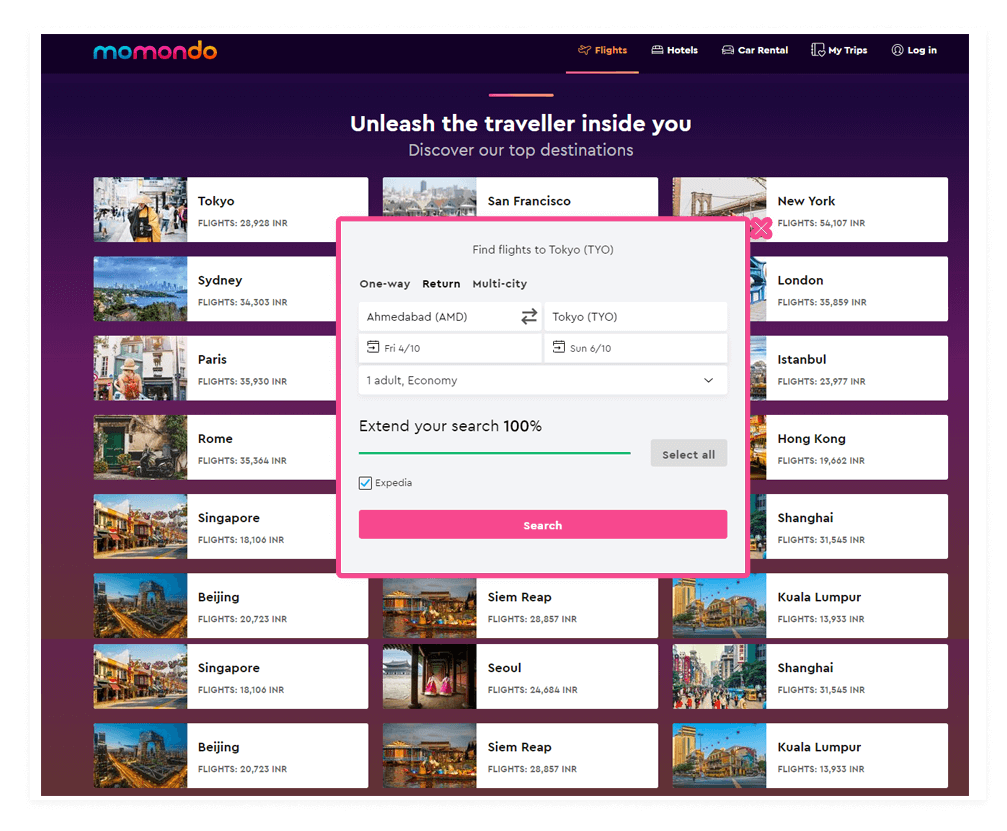Open the Sydney destination card
Screen dimensions: 1007x831
215,289
